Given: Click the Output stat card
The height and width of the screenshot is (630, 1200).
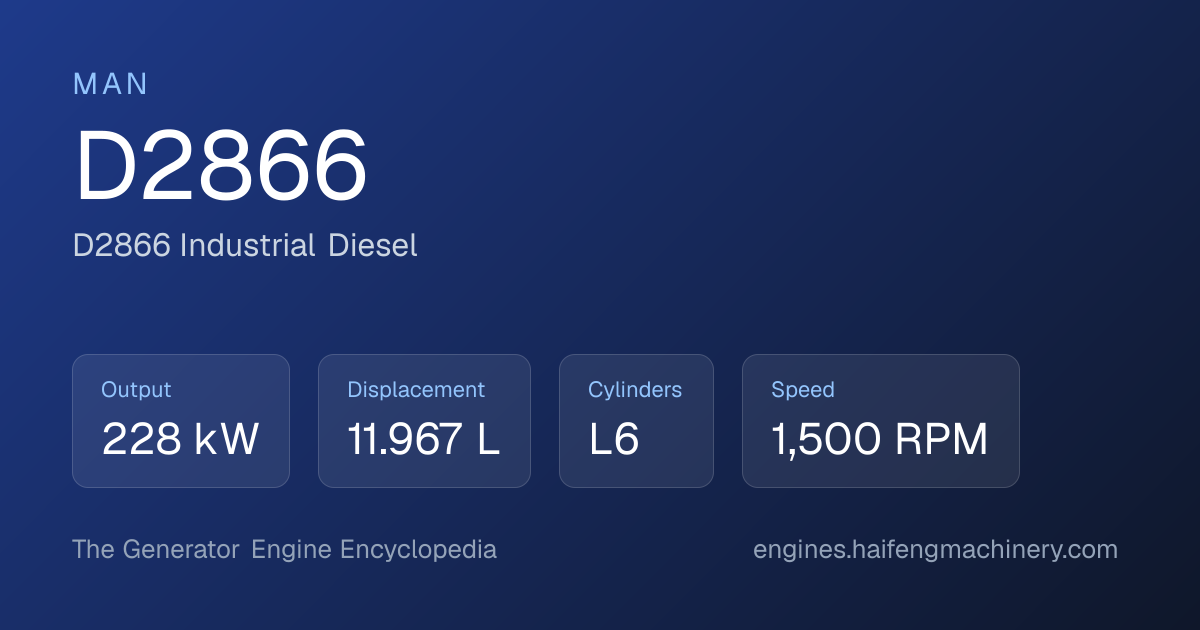Looking at the screenshot, I should tap(181, 421).
